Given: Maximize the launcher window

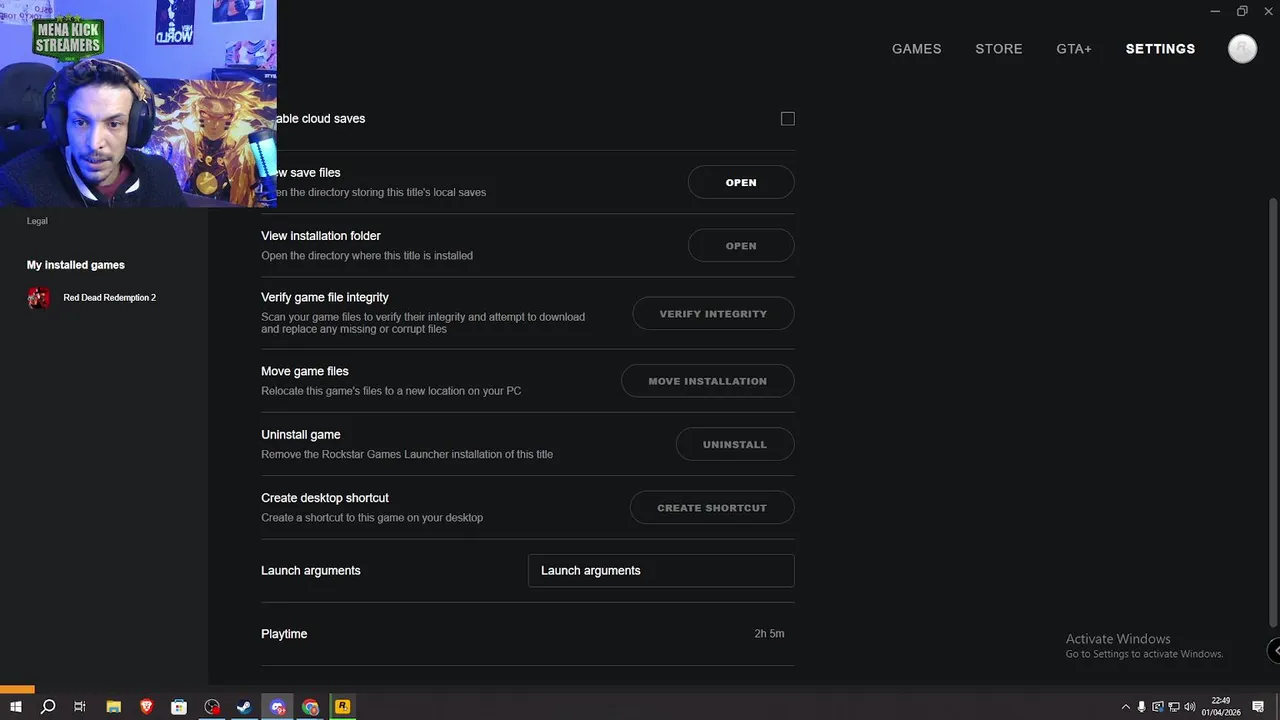Looking at the screenshot, I should (1242, 11).
